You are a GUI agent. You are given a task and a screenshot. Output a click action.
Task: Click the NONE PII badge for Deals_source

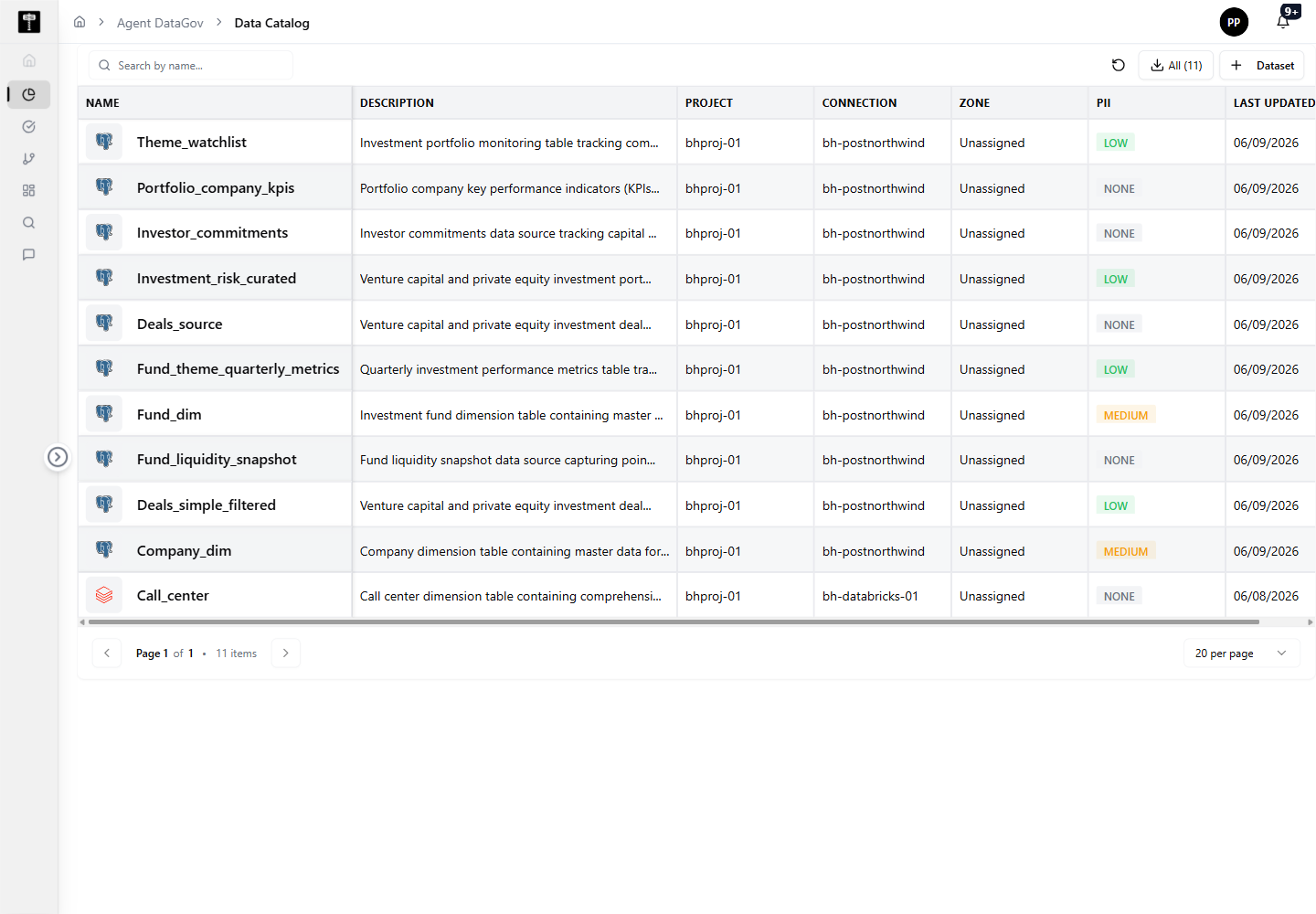[x=1120, y=324]
